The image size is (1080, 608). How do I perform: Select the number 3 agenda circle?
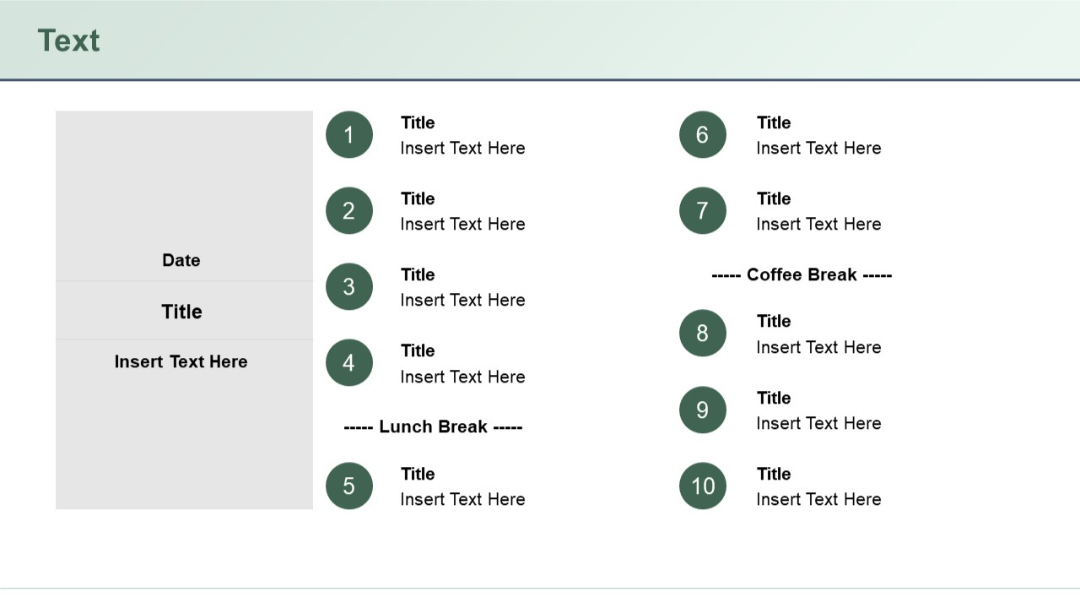tap(349, 286)
